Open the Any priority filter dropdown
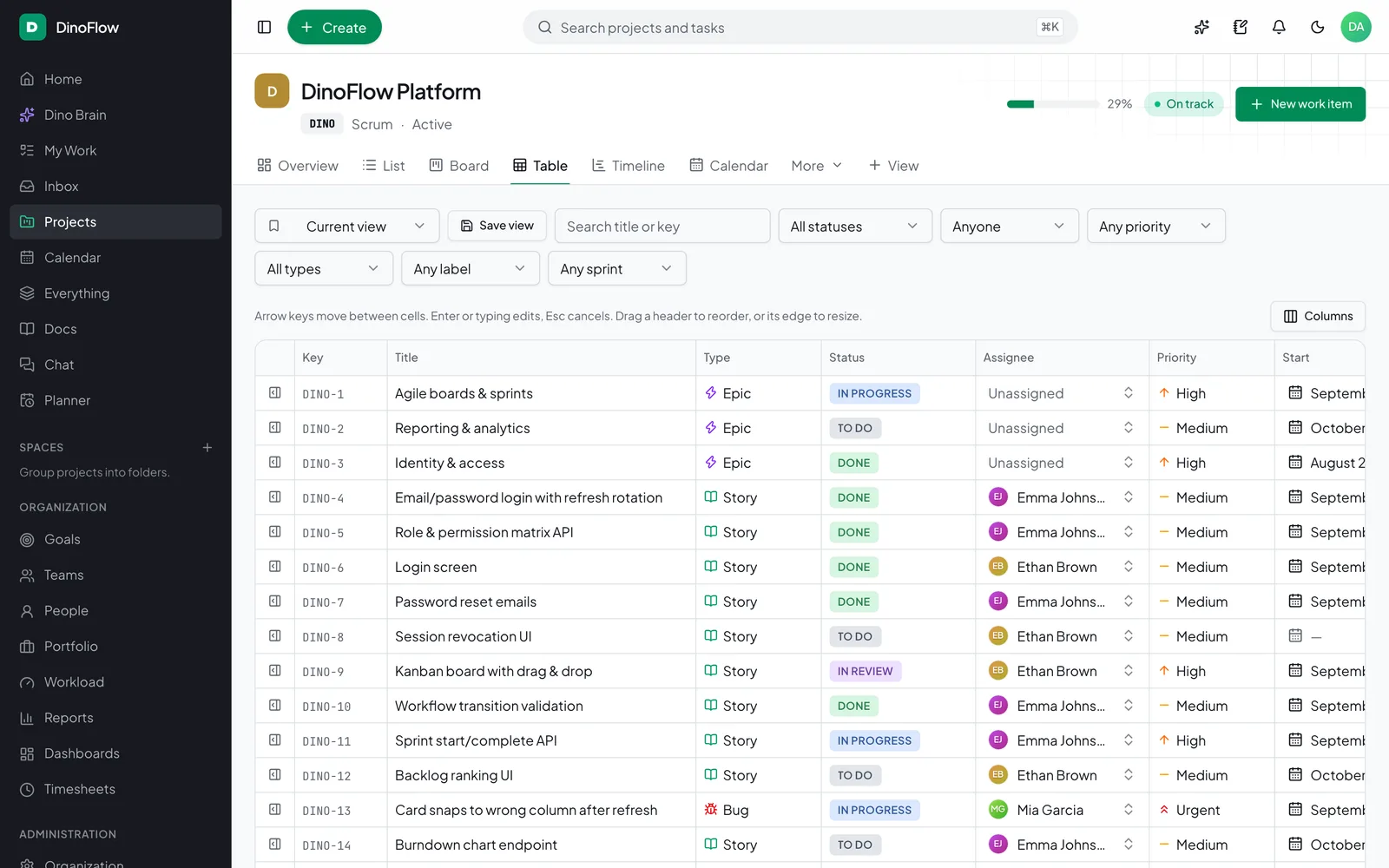 (1156, 226)
